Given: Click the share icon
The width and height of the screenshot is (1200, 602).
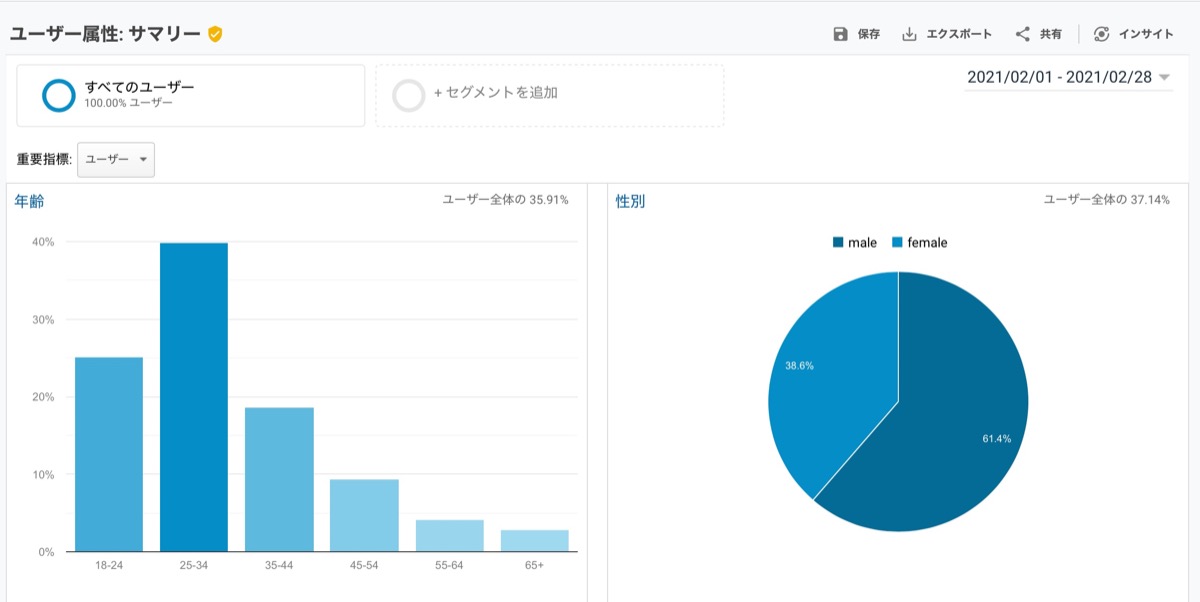Looking at the screenshot, I should point(1022,34).
